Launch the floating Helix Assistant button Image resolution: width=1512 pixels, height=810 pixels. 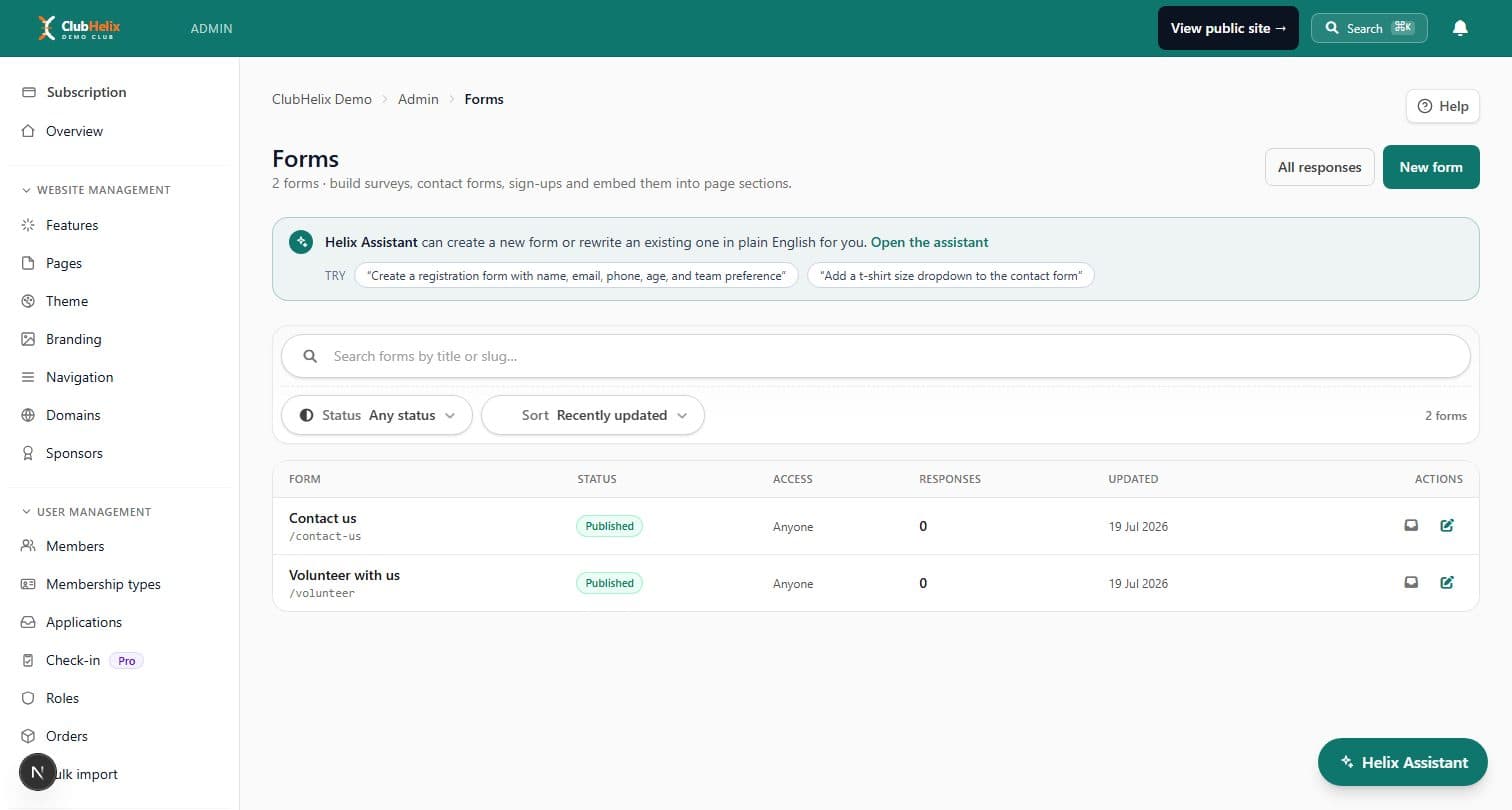(1403, 762)
